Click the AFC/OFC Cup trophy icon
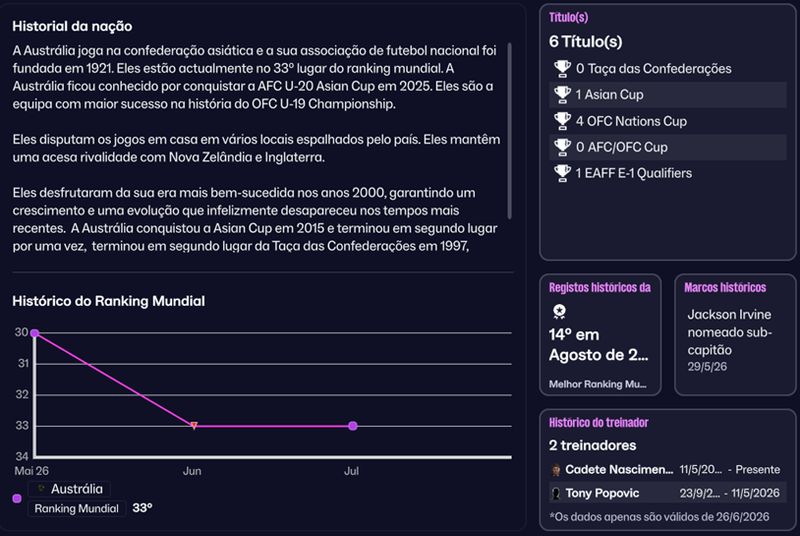 tap(562, 147)
